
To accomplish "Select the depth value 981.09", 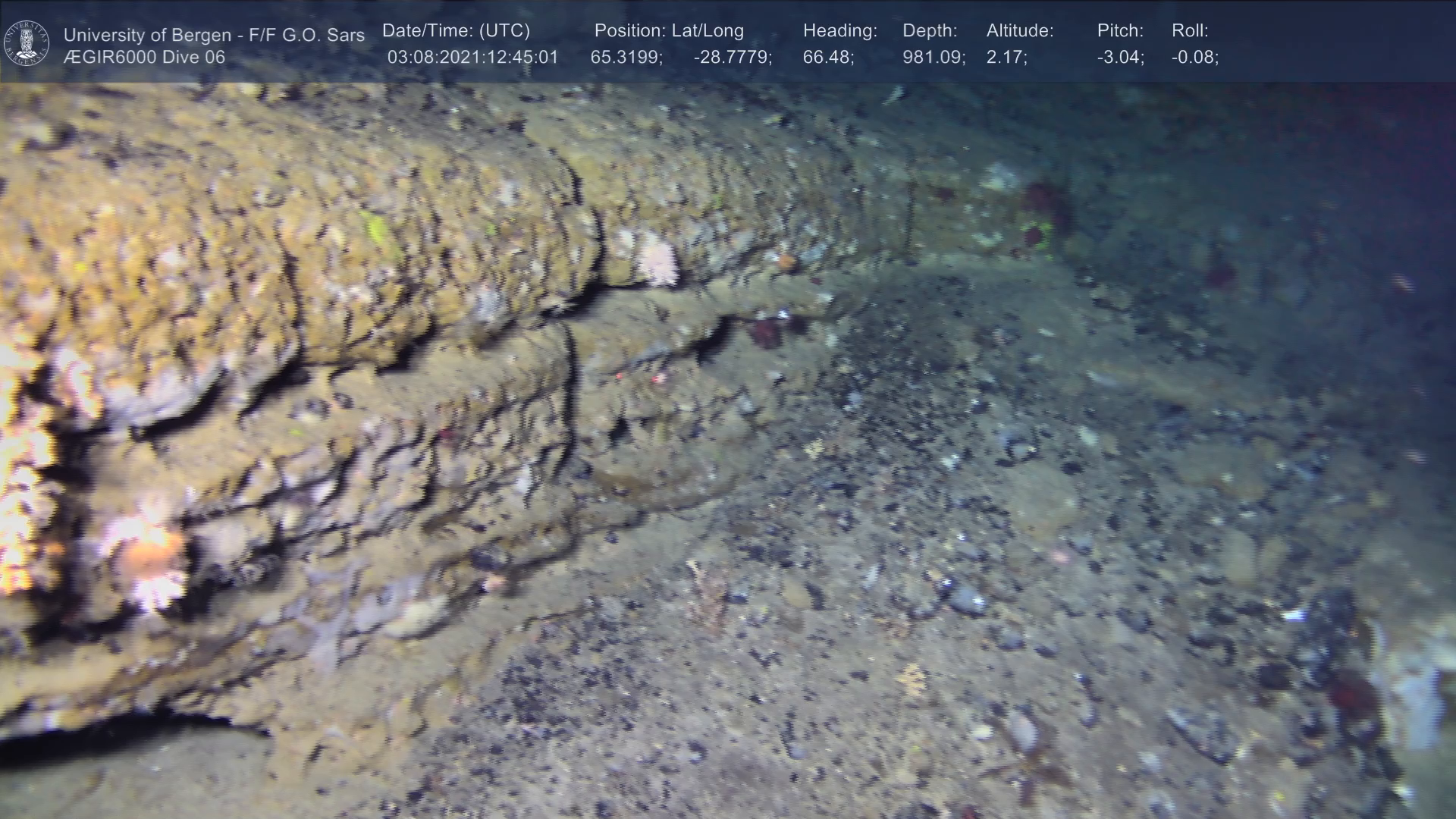I will click(934, 57).
